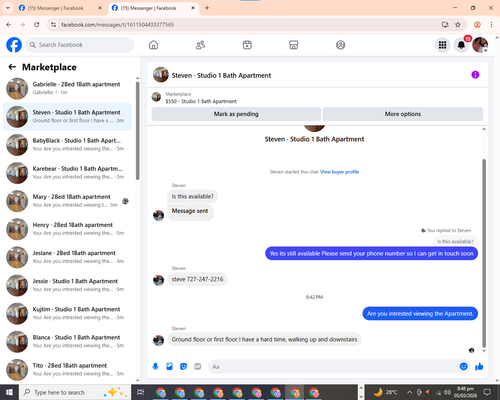Click More options button

tap(403, 114)
